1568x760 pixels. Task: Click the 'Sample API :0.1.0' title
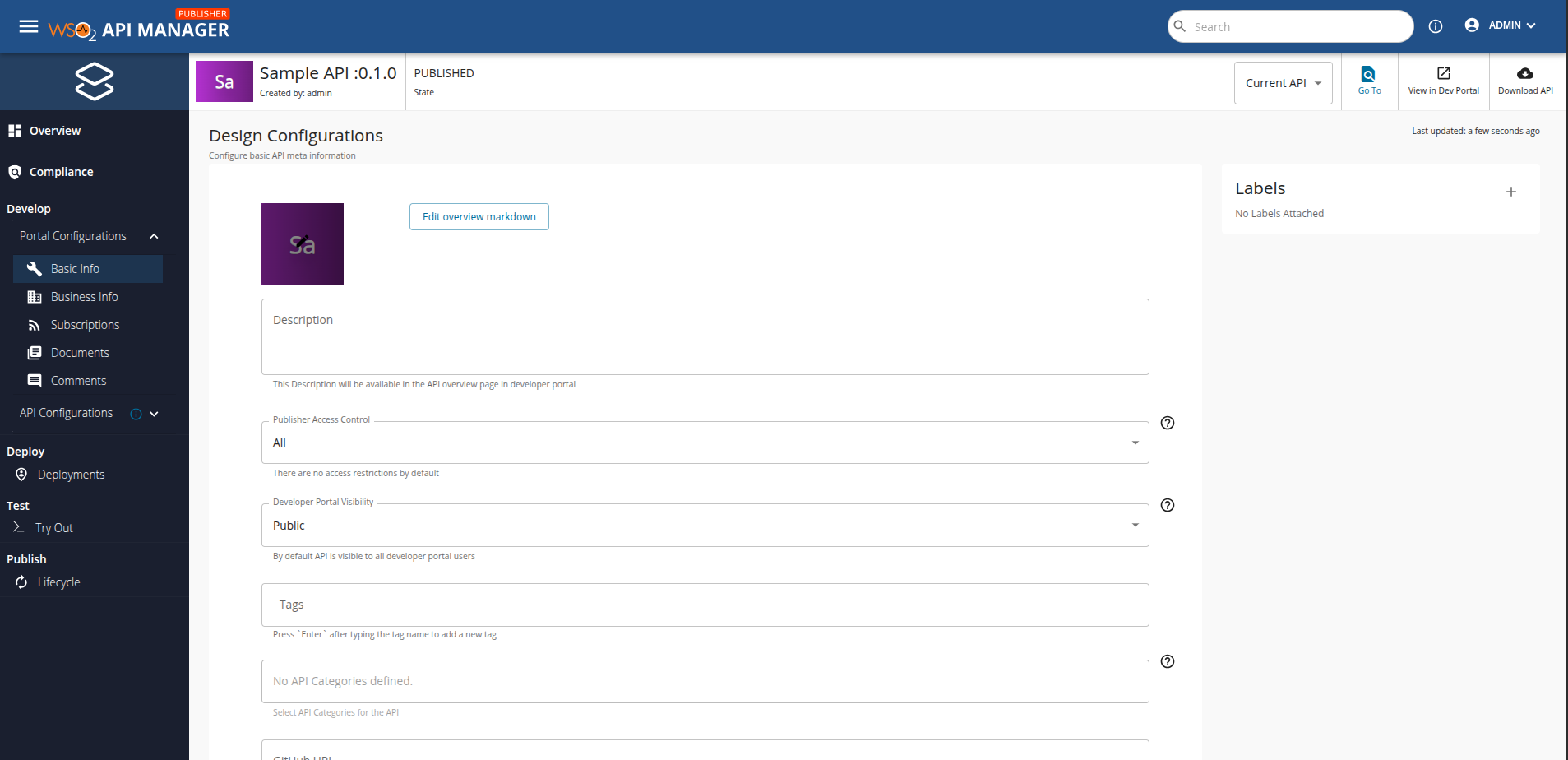point(328,73)
